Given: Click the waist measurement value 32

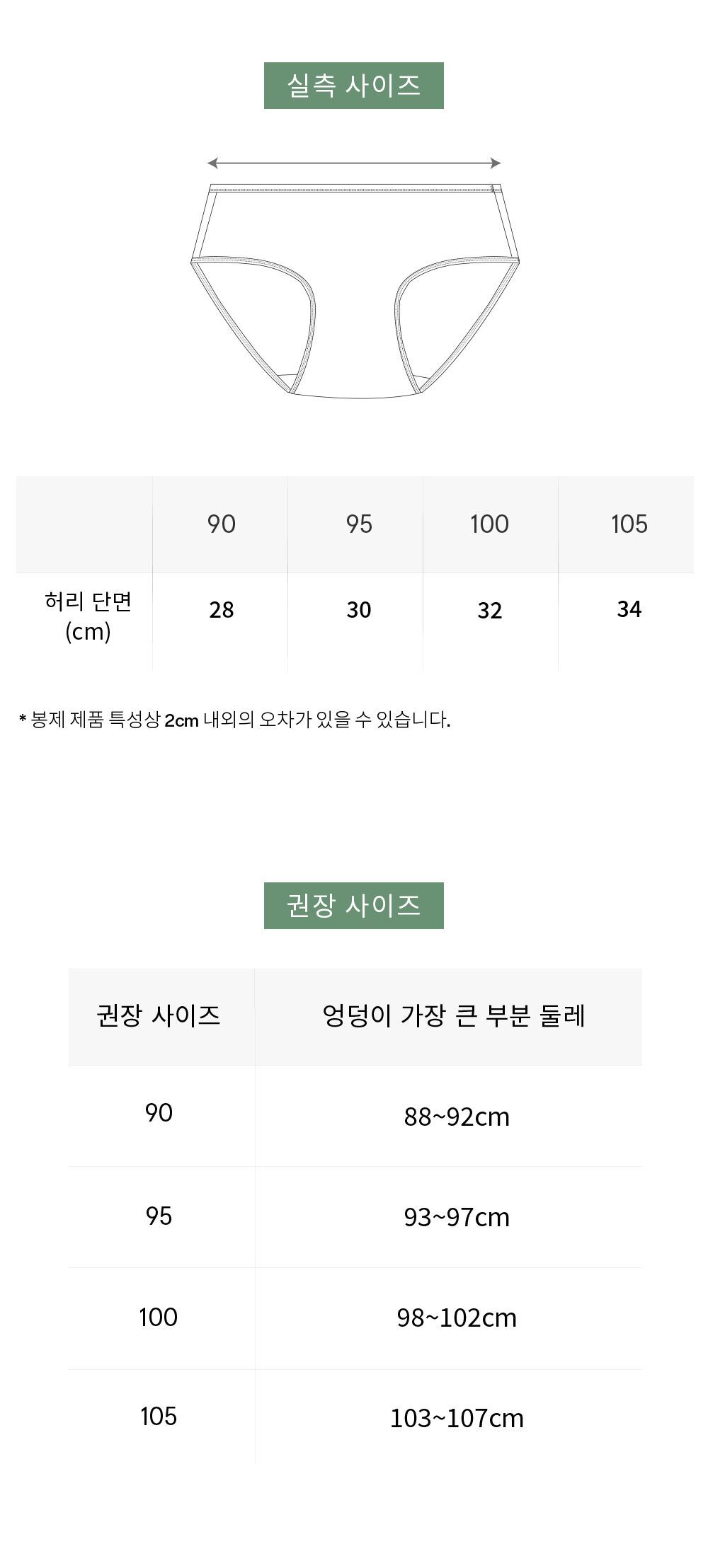Looking at the screenshot, I should [490, 611].
